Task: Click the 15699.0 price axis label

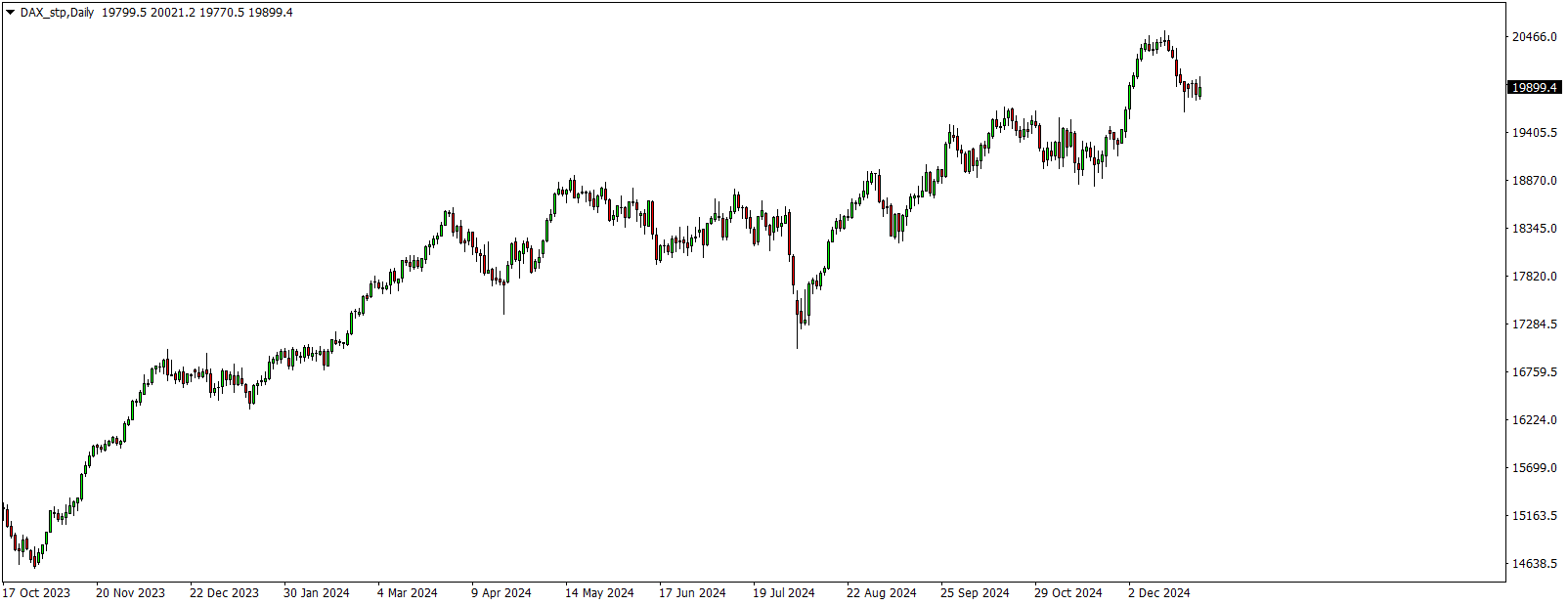Action: [x=1534, y=468]
